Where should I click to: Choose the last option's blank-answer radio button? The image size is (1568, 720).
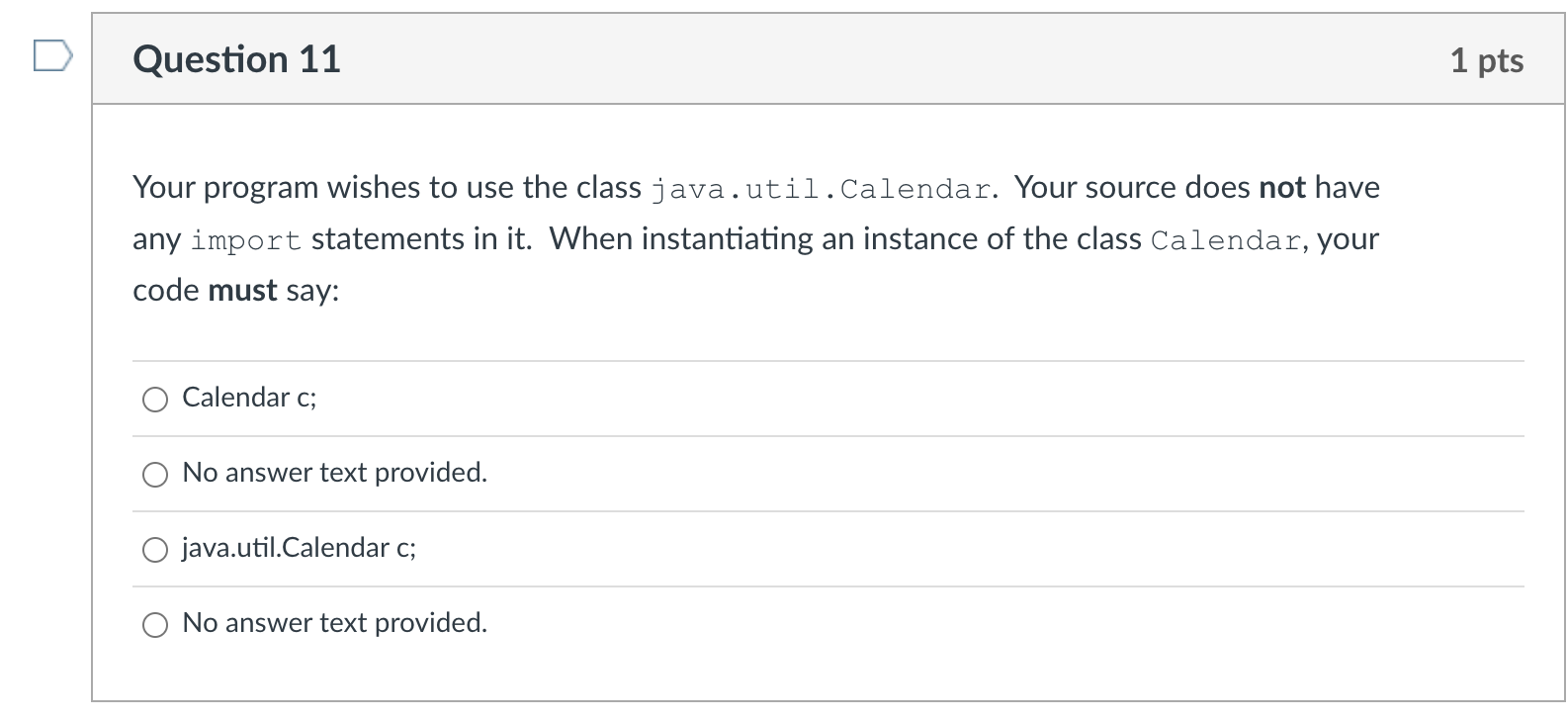[x=155, y=625]
